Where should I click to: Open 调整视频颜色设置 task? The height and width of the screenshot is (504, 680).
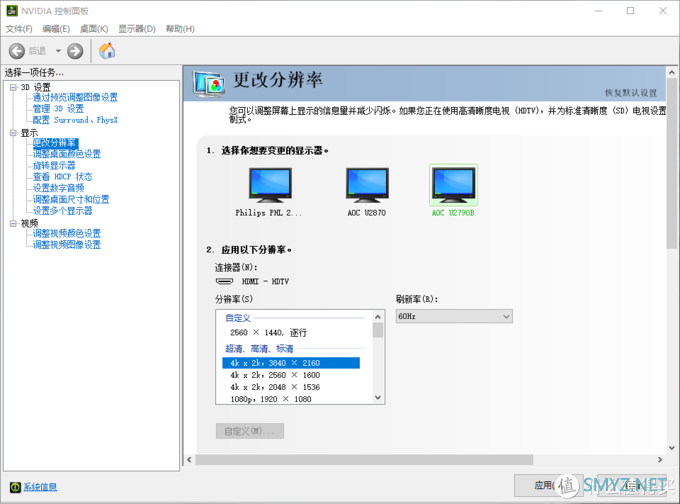point(67,233)
